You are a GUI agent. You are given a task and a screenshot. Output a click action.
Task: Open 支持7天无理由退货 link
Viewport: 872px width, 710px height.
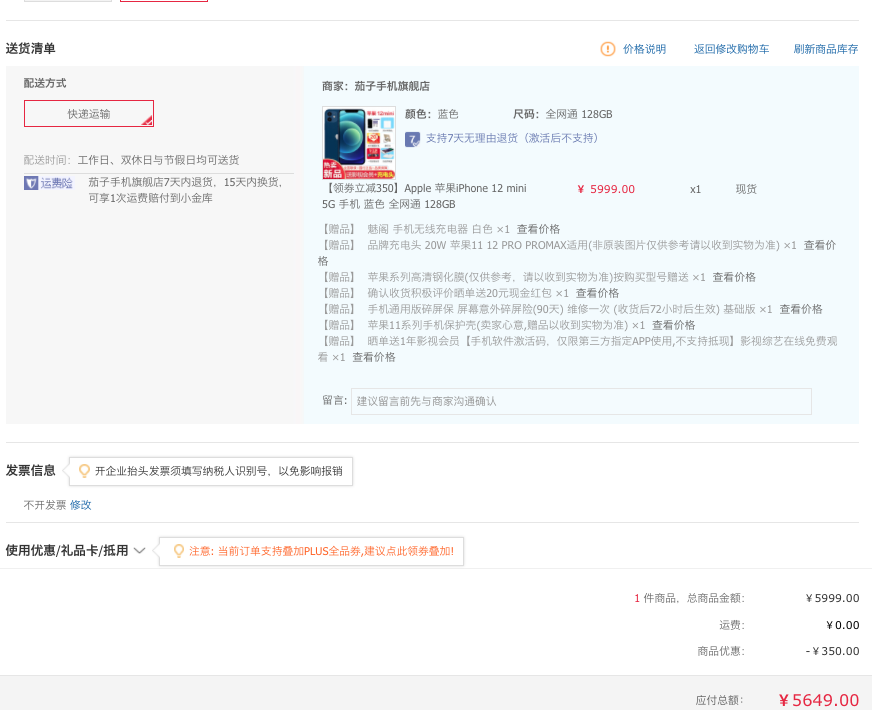point(512,138)
